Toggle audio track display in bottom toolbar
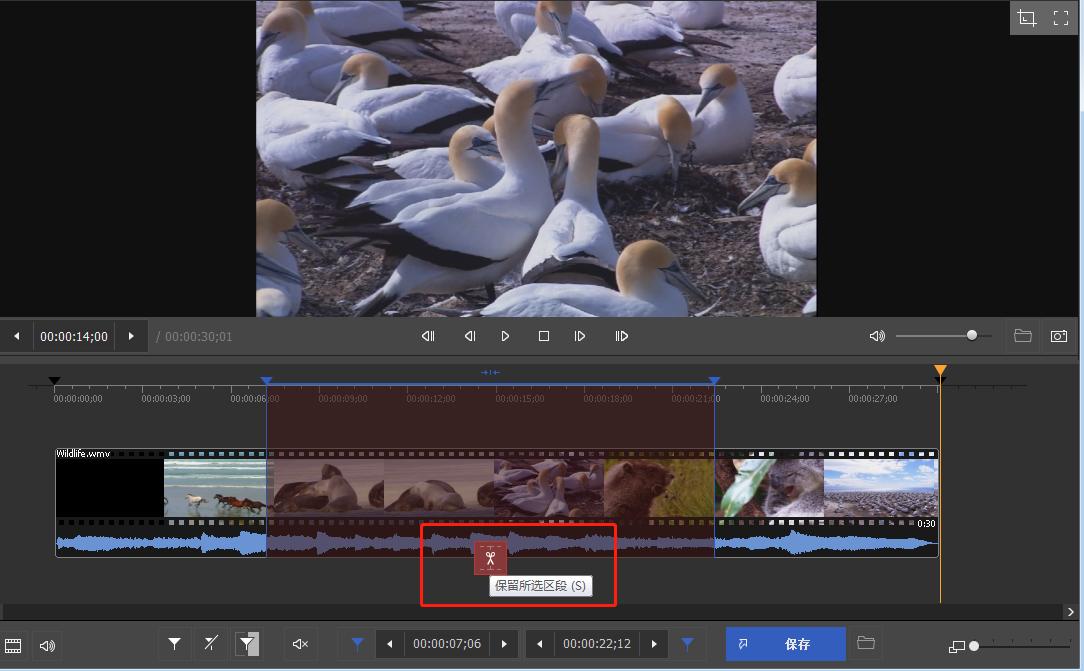This screenshot has height=671, width=1084. (x=47, y=645)
